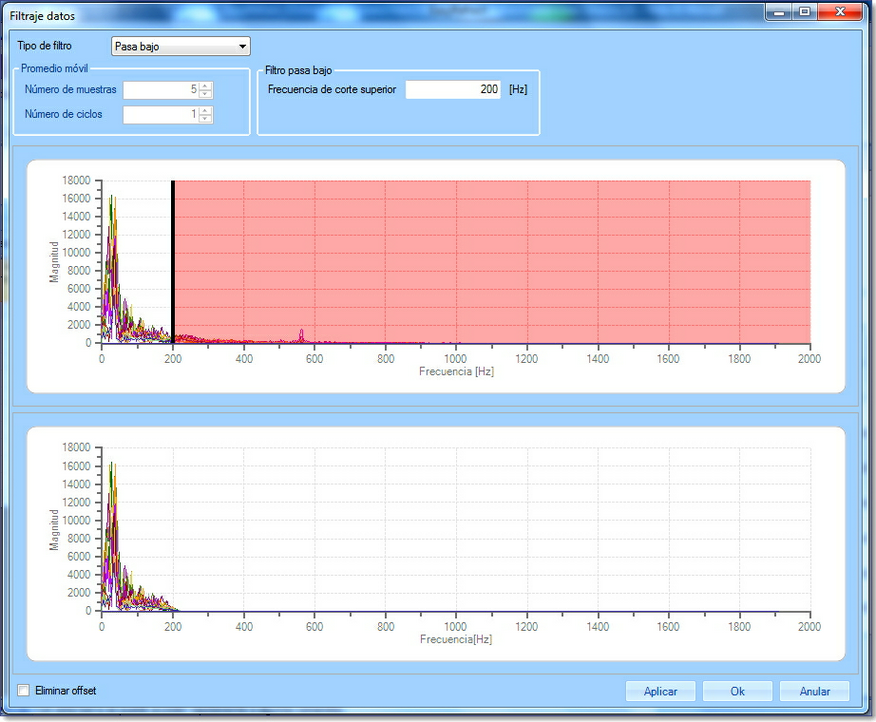
Task: Click the top chart 'Frecuencia [Hz]' axis label
Action: 456,371
